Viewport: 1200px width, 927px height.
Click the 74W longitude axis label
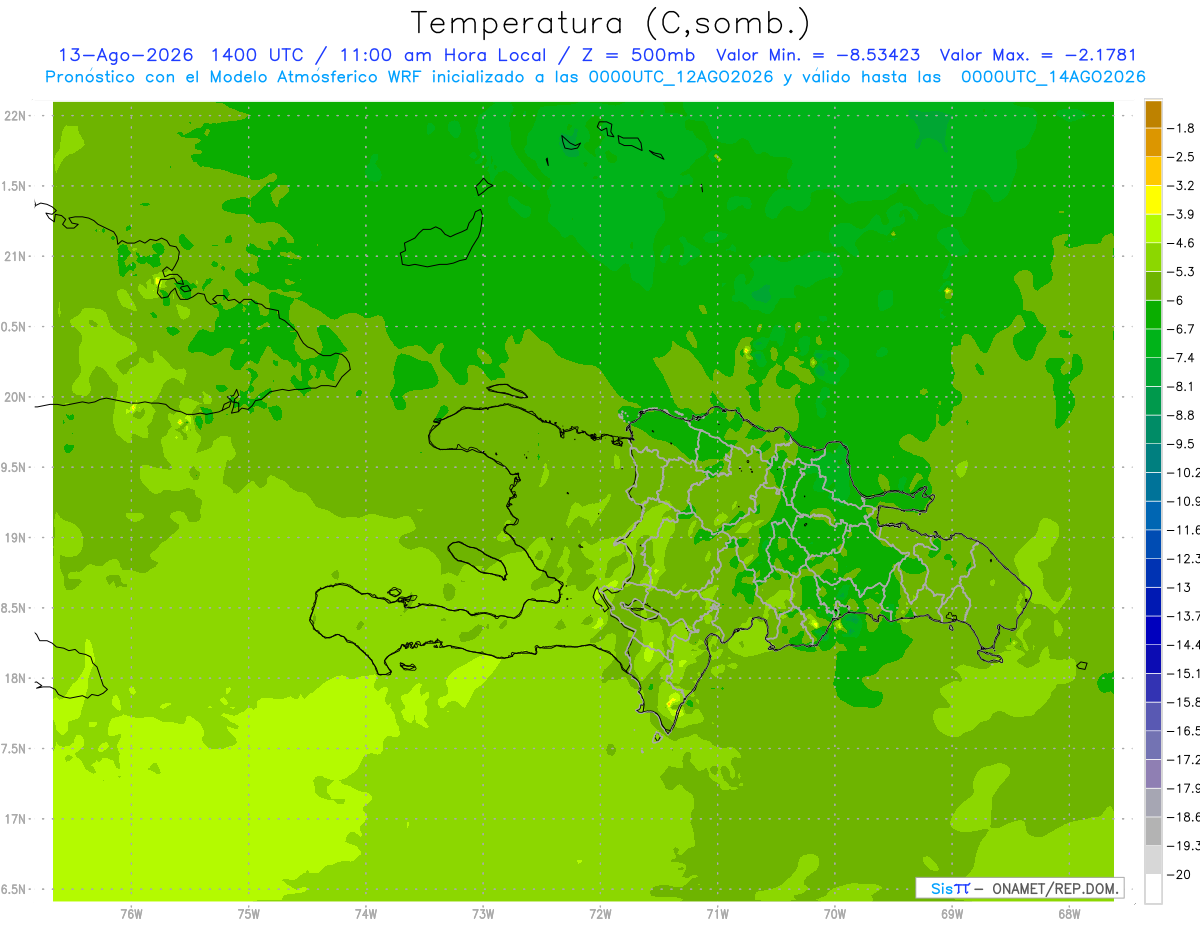pyautogui.click(x=366, y=914)
